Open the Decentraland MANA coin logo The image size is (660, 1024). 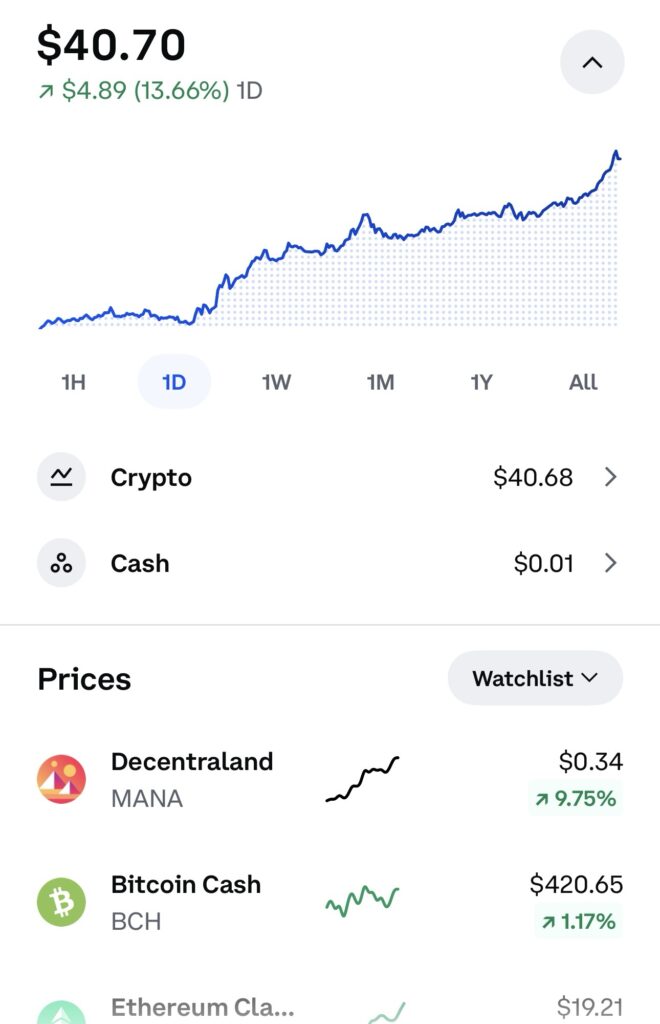61,779
